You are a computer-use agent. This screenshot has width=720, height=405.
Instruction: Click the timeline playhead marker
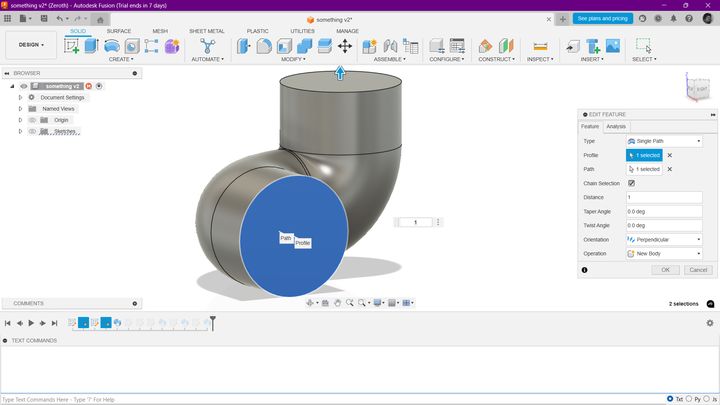pyautogui.click(x=213, y=323)
